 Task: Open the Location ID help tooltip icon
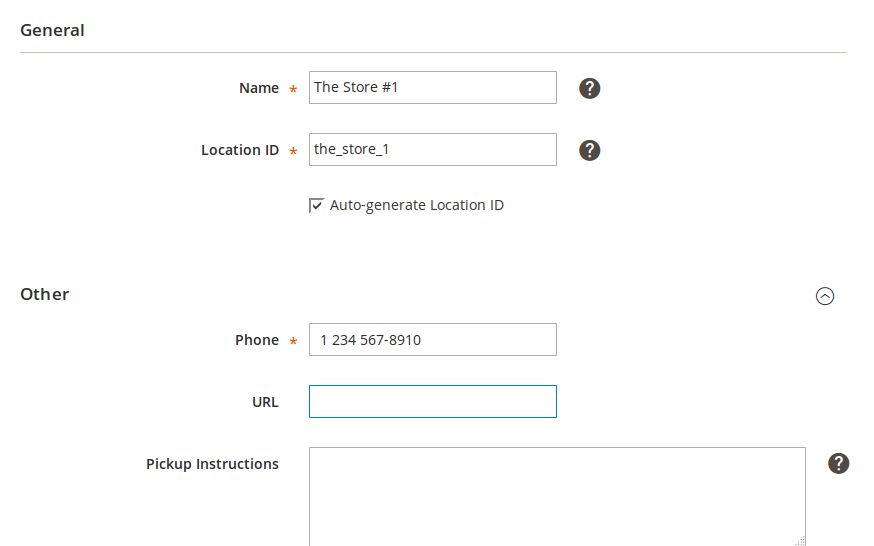click(590, 150)
